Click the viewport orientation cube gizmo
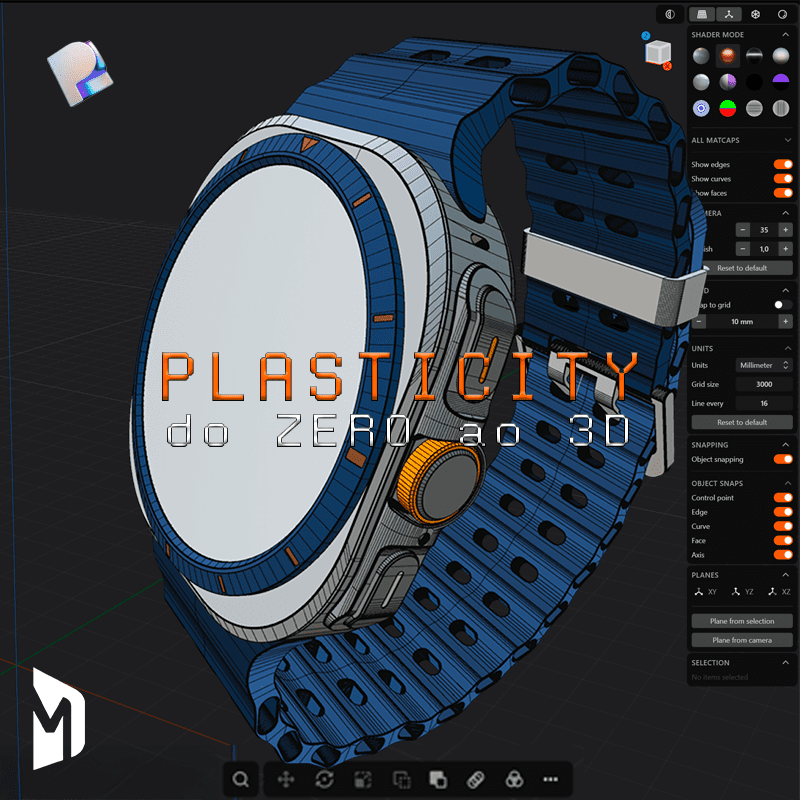The width and height of the screenshot is (800, 800). 657,51
